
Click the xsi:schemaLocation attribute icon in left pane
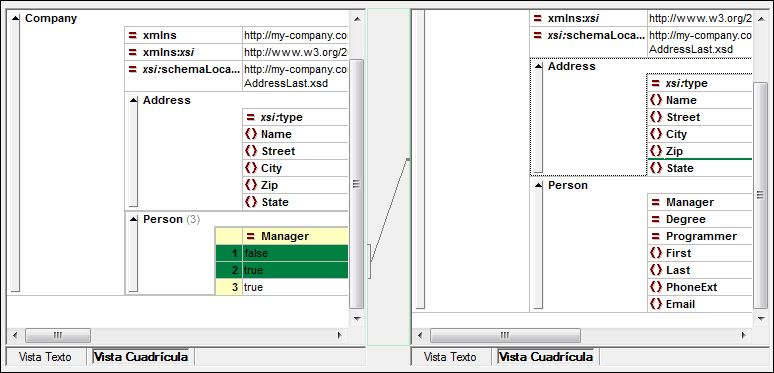[x=132, y=70]
